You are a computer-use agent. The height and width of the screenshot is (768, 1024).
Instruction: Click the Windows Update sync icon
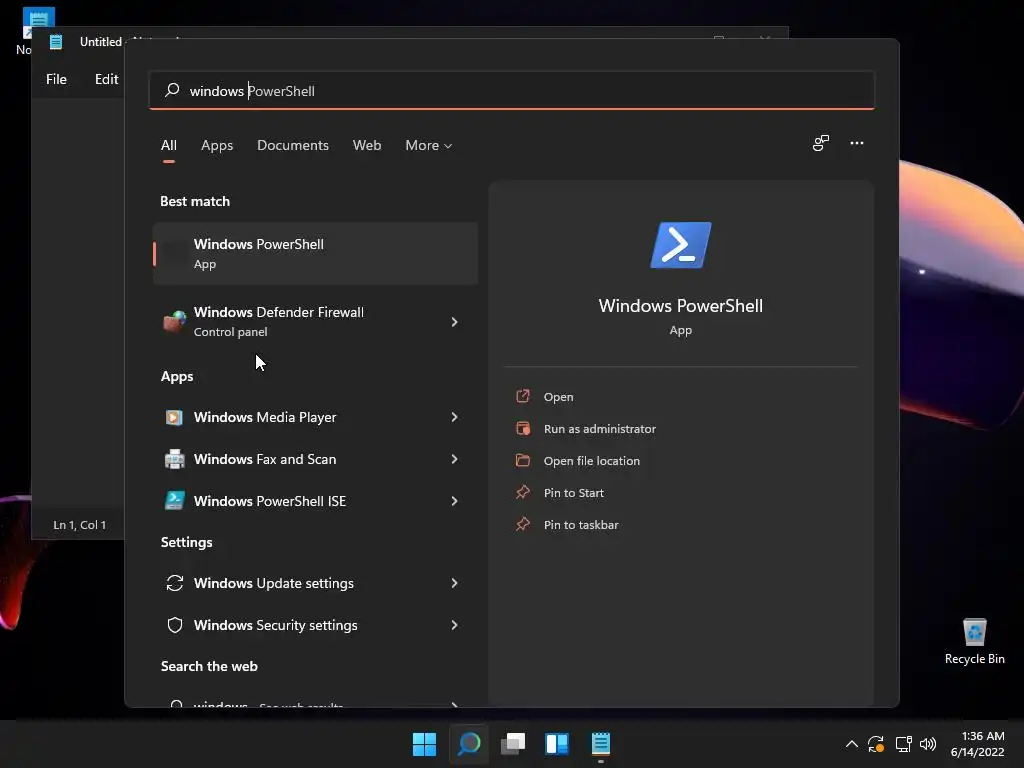pos(174,583)
